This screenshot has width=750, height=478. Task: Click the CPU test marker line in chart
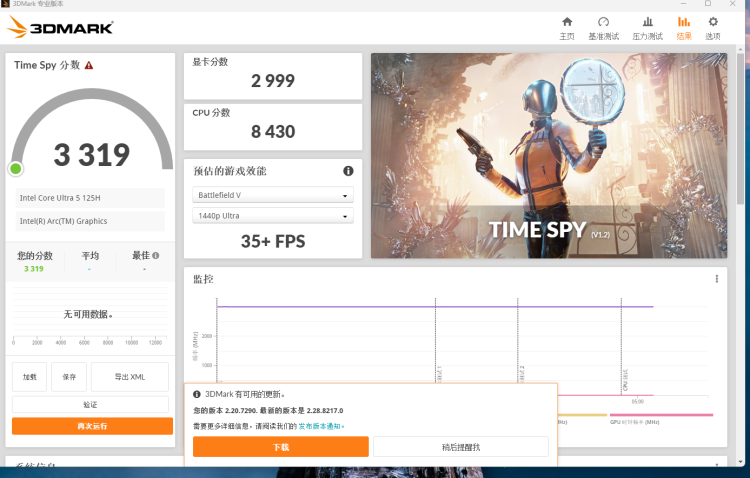[x=621, y=347]
